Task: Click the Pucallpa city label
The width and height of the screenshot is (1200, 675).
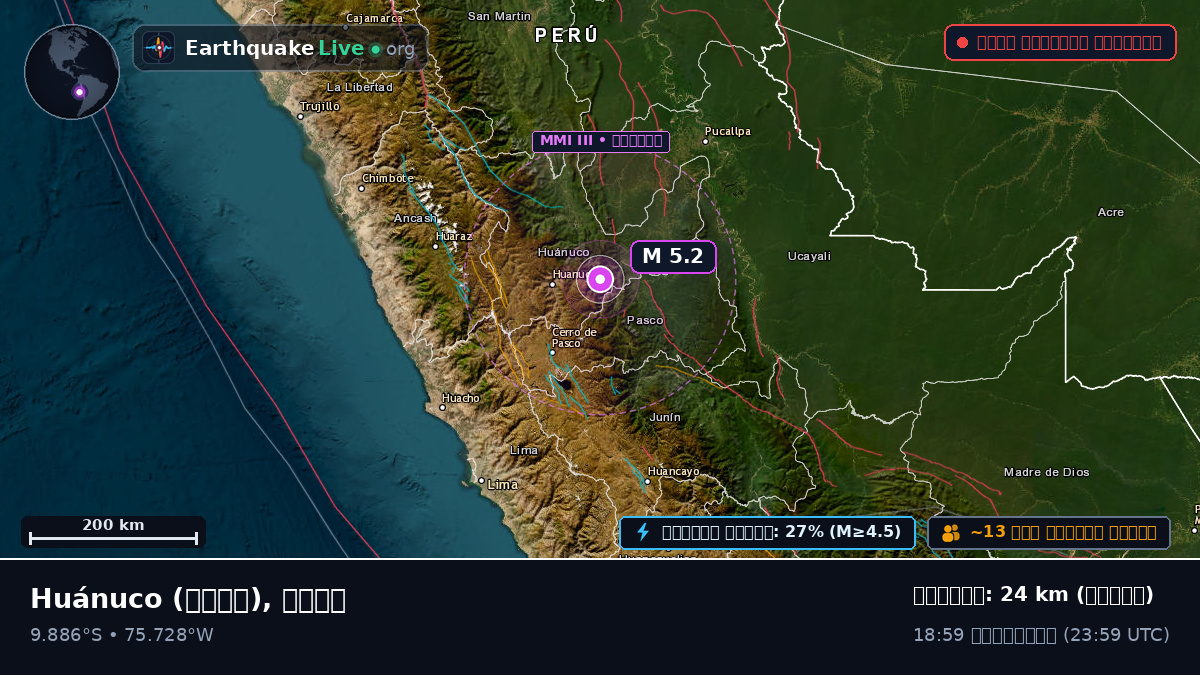Action: 728,131
